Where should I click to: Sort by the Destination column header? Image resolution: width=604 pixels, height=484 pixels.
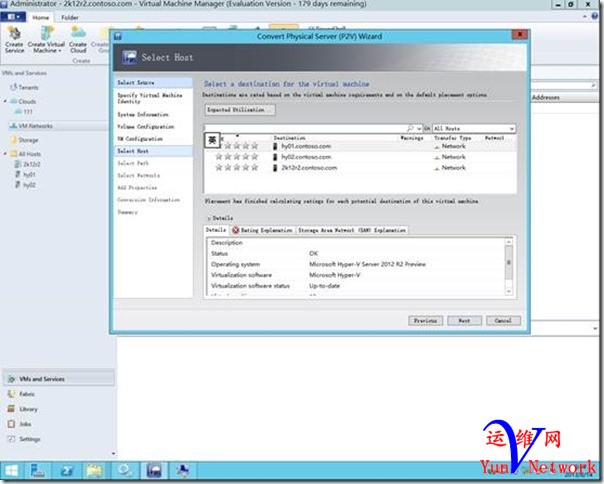tap(289, 138)
